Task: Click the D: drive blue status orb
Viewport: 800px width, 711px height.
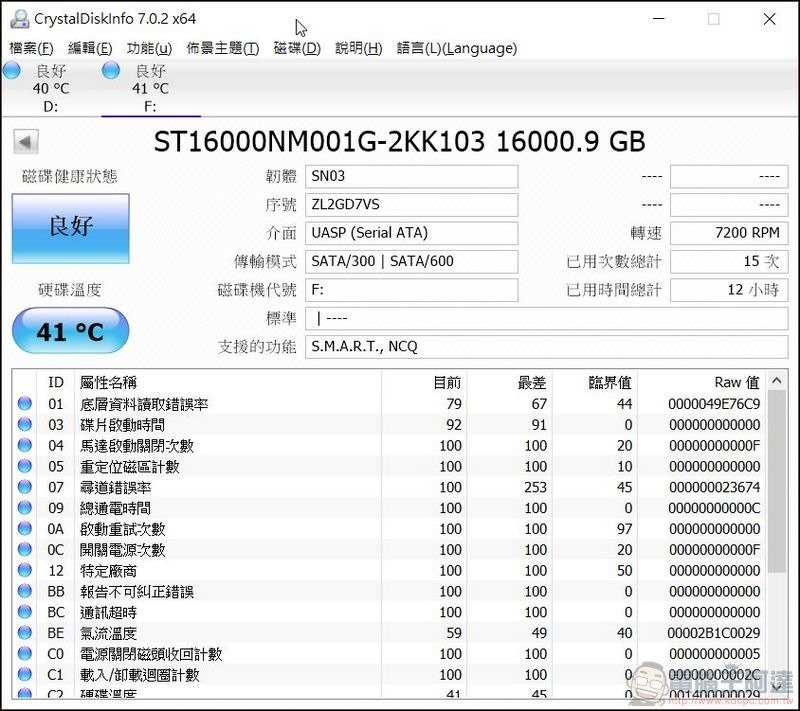Action: 11,70
